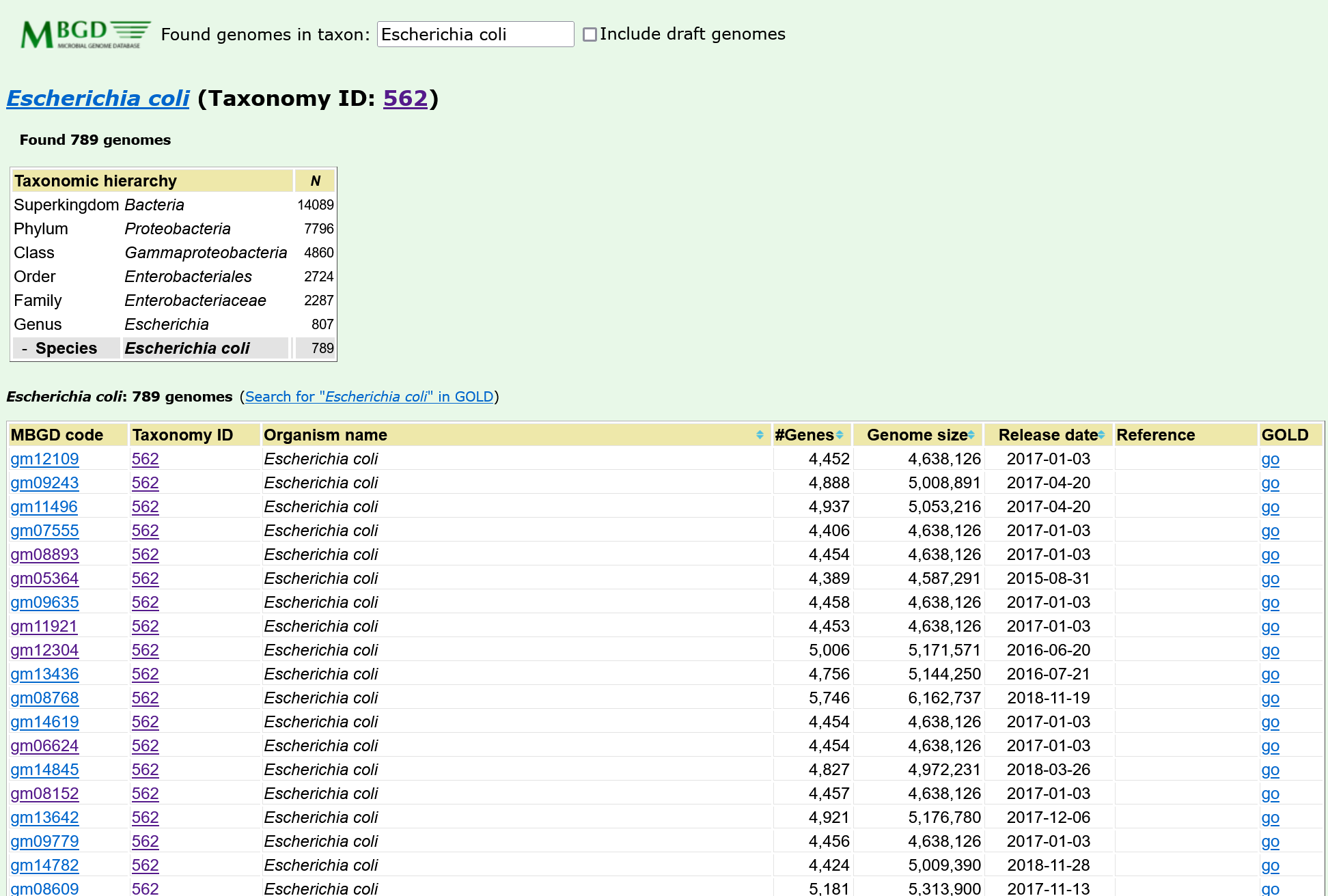1328x896 pixels.
Task: Open genome gm08768 entry
Action: click(x=44, y=698)
